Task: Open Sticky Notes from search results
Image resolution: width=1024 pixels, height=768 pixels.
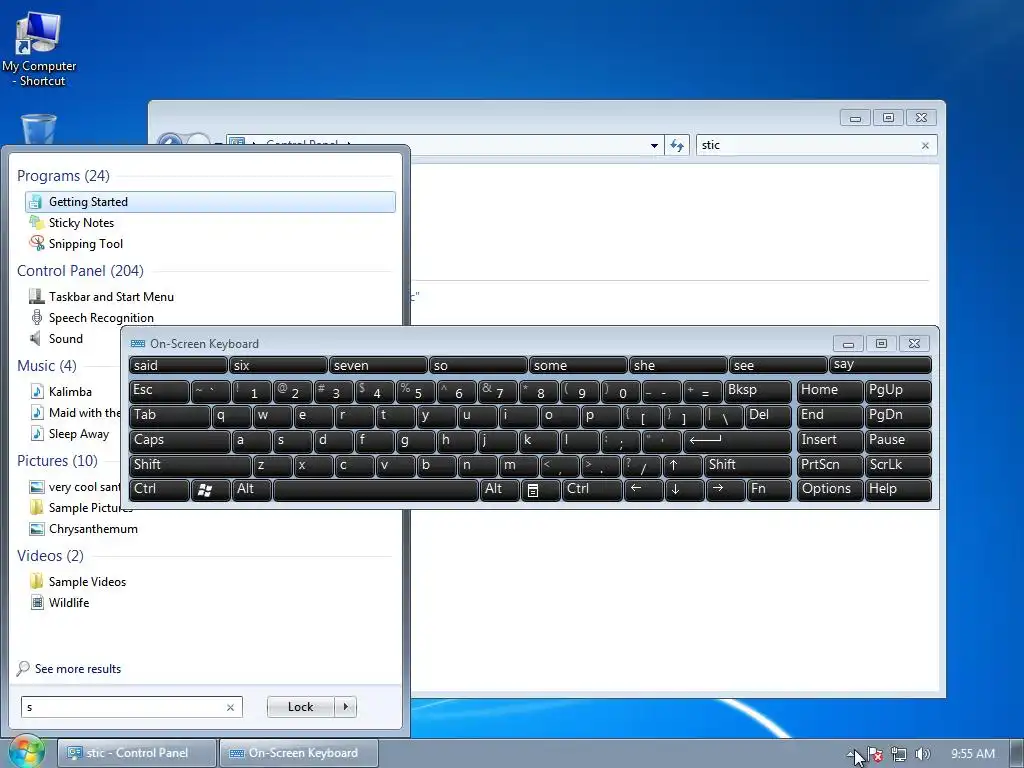Action: pos(81,223)
